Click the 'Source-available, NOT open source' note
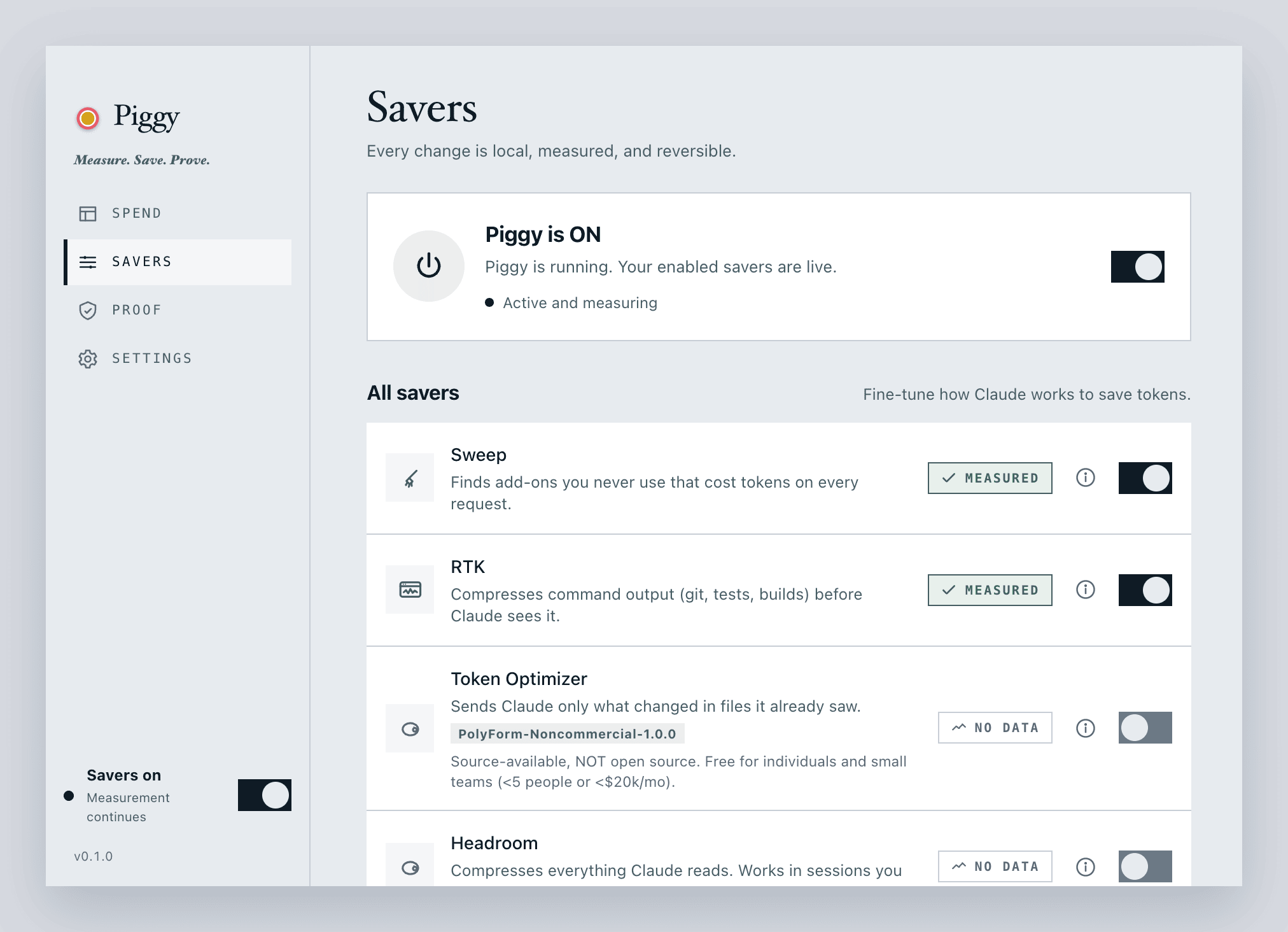This screenshot has width=1288, height=932. pyautogui.click(x=679, y=772)
